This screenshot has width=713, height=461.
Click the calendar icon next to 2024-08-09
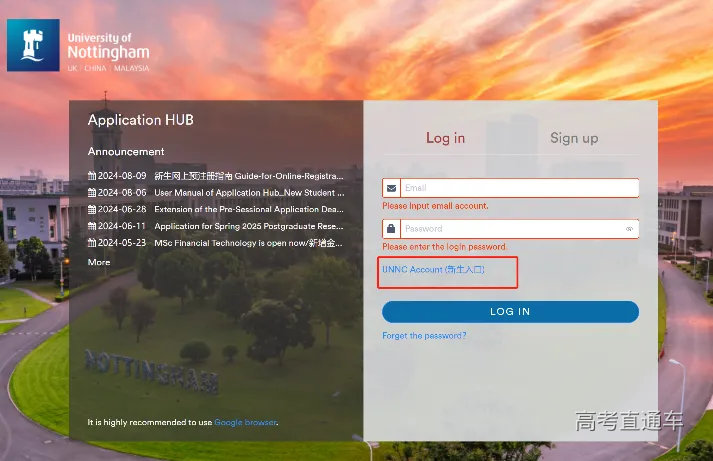92,176
